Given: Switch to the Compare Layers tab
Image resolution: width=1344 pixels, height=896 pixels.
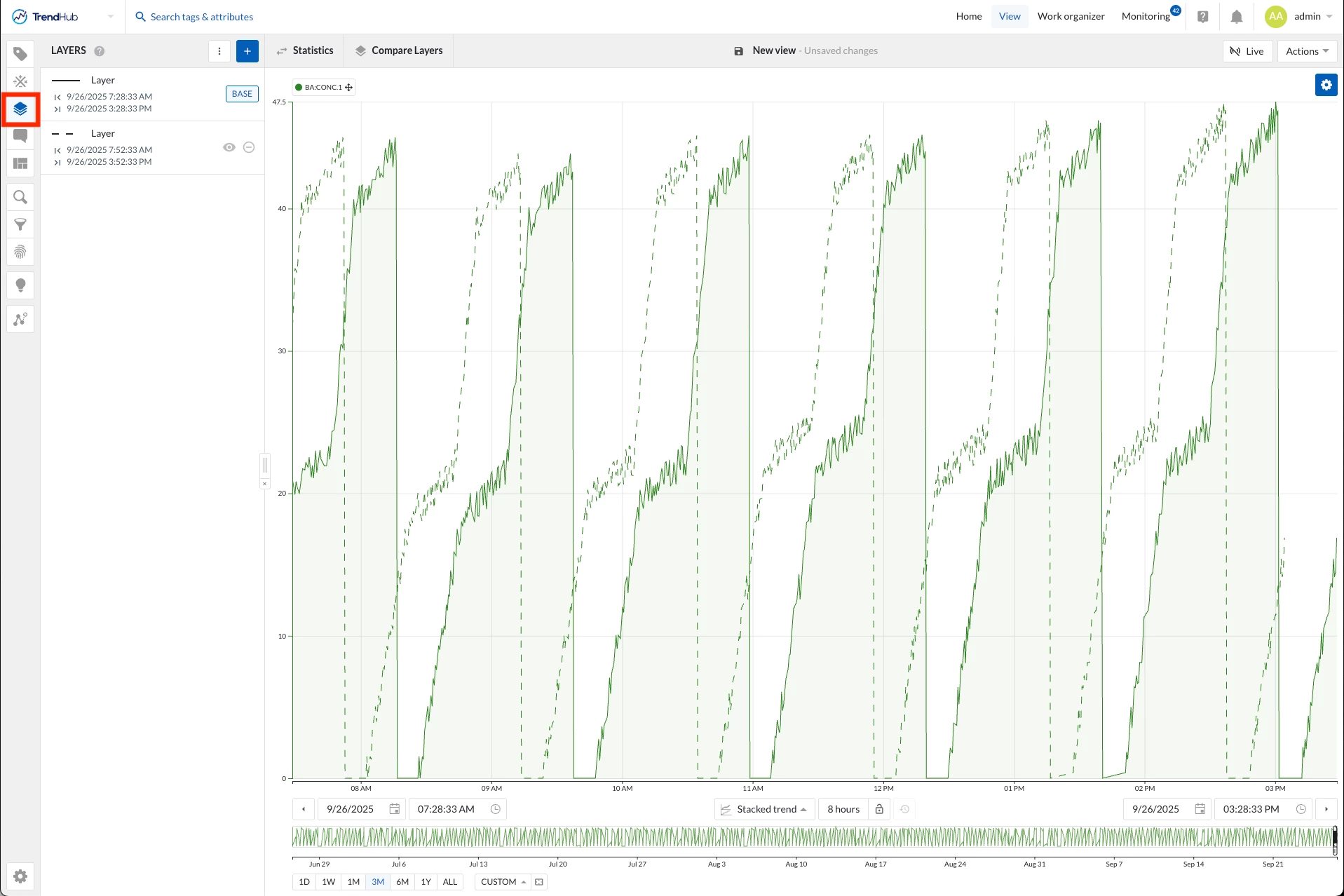Looking at the screenshot, I should pos(399,51).
